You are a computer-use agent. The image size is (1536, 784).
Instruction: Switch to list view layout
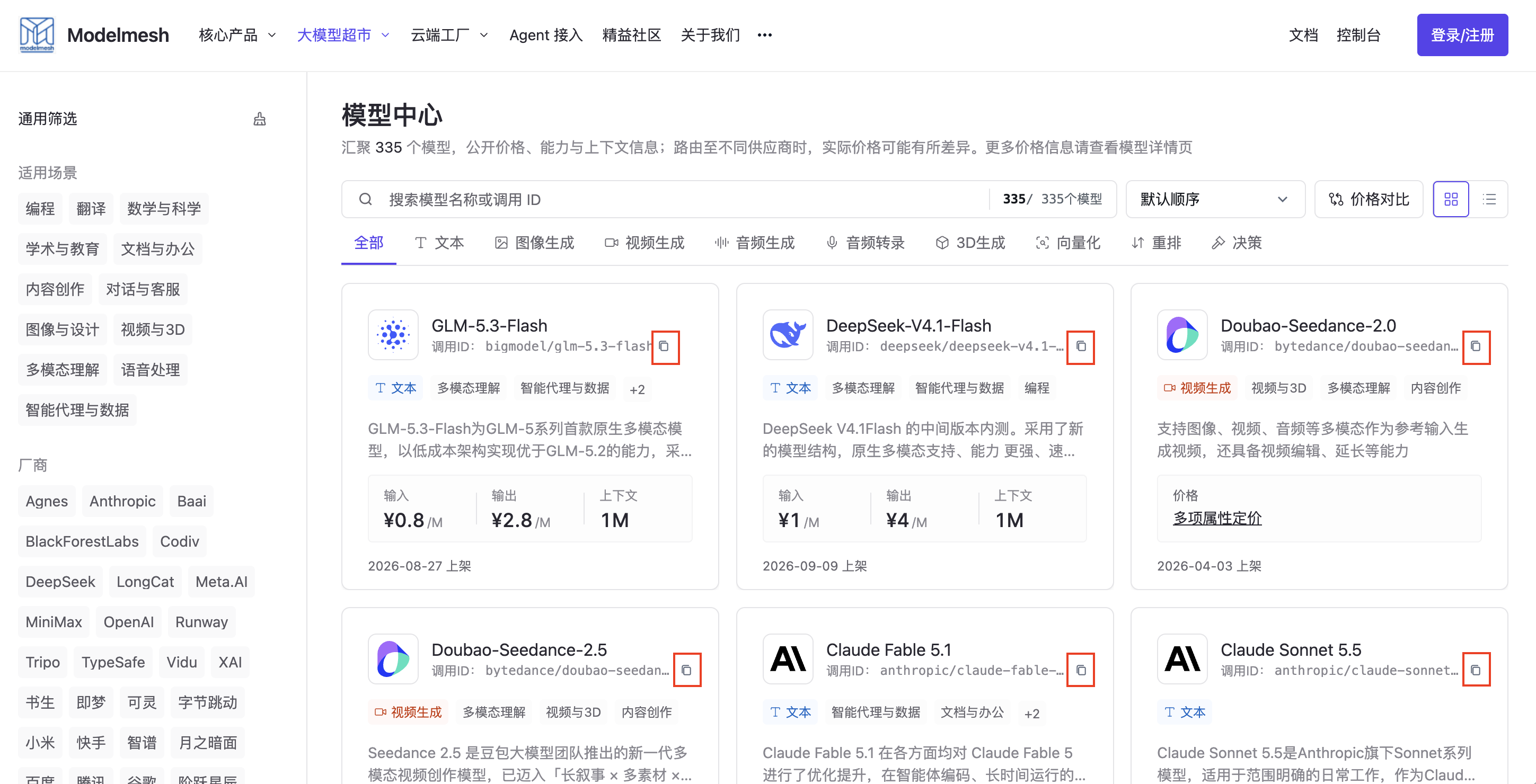click(1489, 200)
